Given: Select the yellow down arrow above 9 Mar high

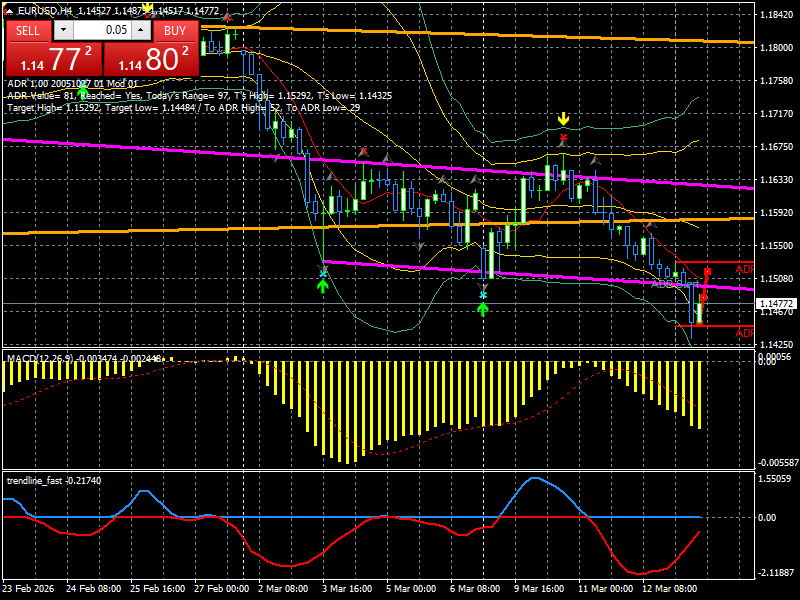Looking at the screenshot, I should point(563,119).
